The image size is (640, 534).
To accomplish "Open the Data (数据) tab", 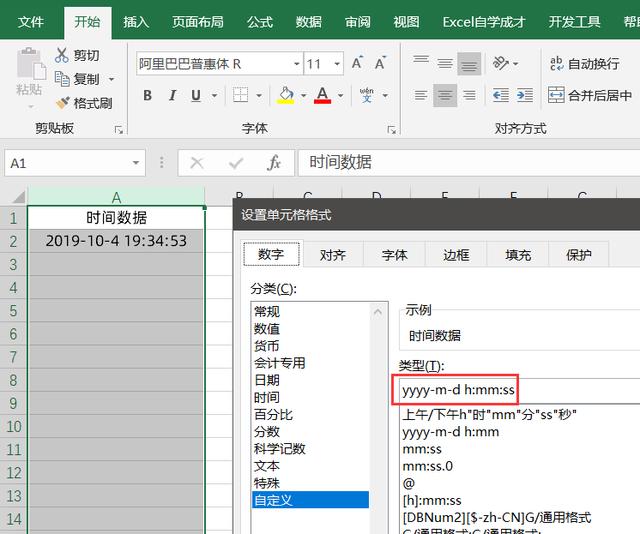I will pos(309,22).
